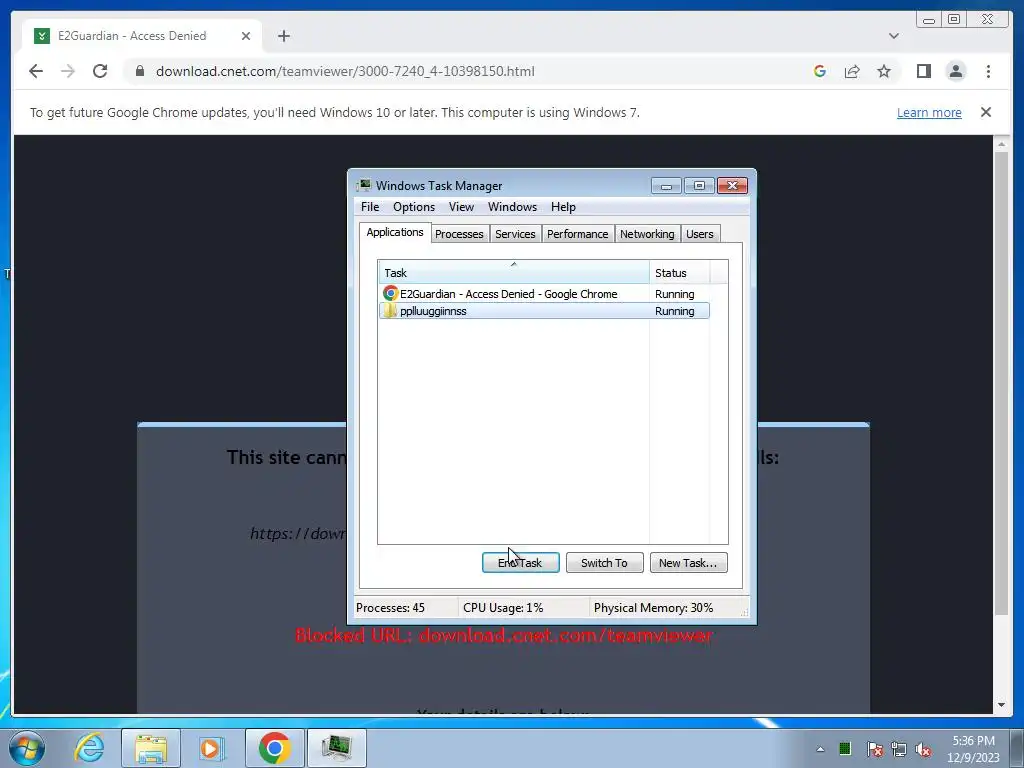
Task: Click Task Manager title bar icon
Action: pyautogui.click(x=364, y=185)
